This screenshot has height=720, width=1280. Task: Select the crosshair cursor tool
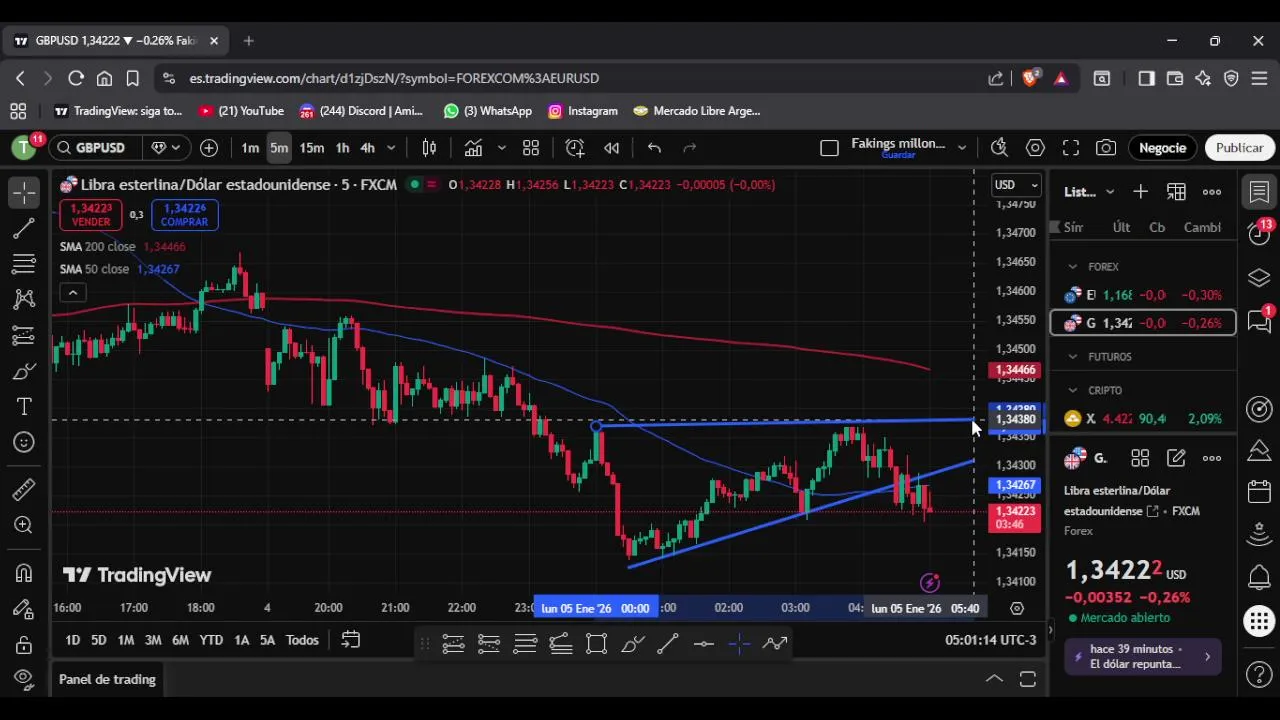[24, 192]
